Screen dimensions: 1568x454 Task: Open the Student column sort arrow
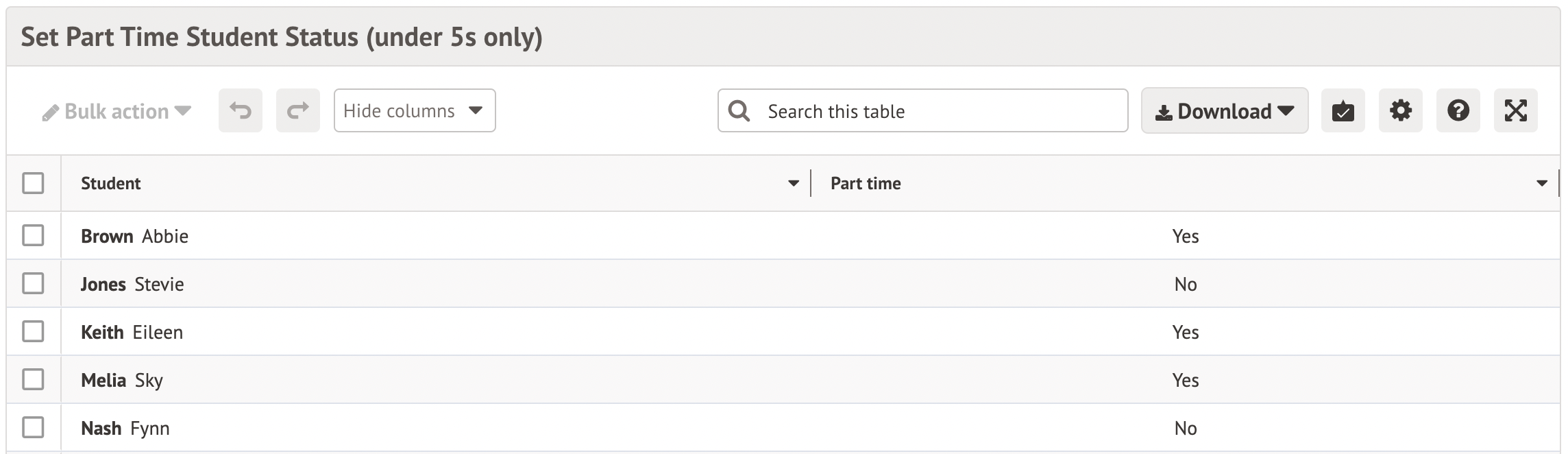click(x=793, y=183)
